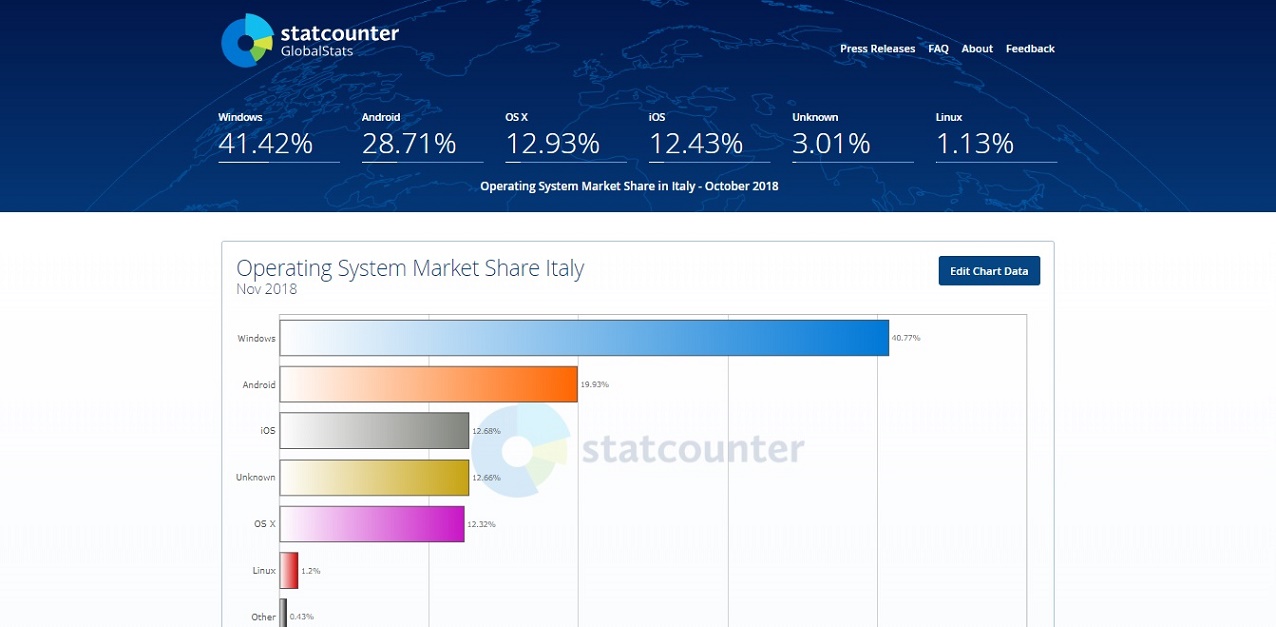Image resolution: width=1276 pixels, height=627 pixels.
Task: Click the iOS axis label
Action: [268, 431]
